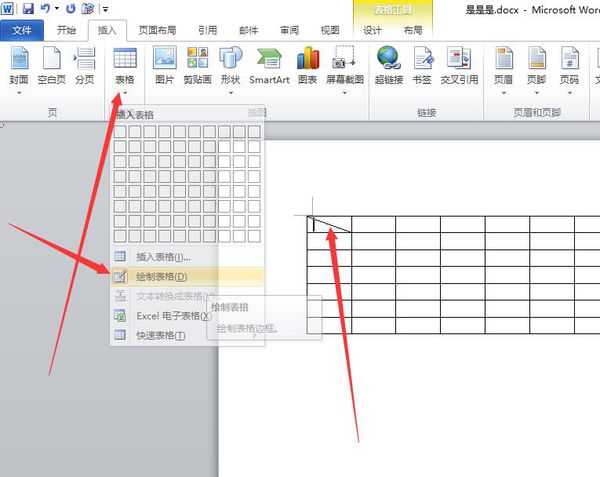Viewport: 600px width, 477px height.
Task: Insert a 书签 bookmark
Action: click(x=422, y=65)
